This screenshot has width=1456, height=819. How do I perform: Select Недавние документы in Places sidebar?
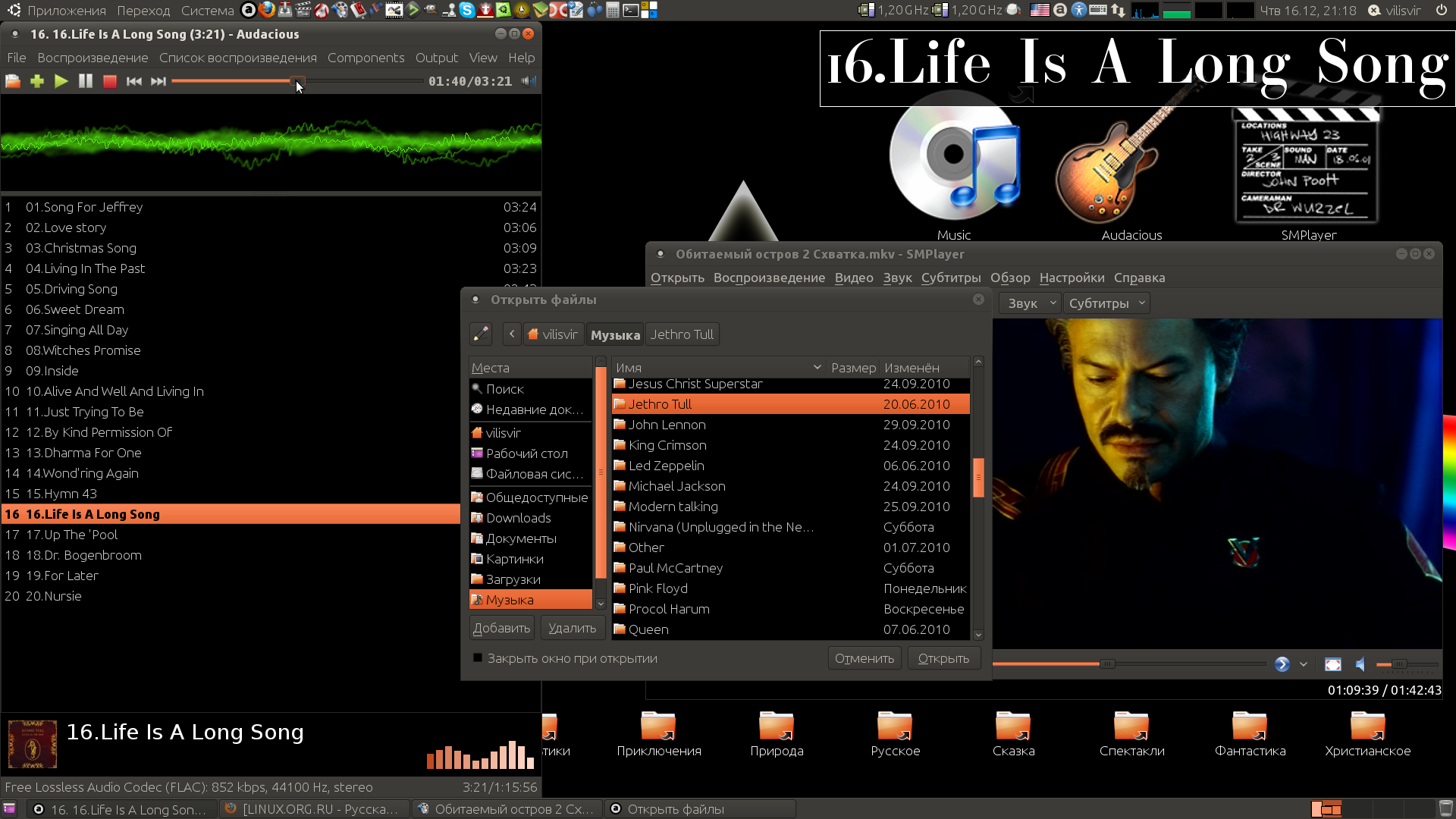[531, 409]
